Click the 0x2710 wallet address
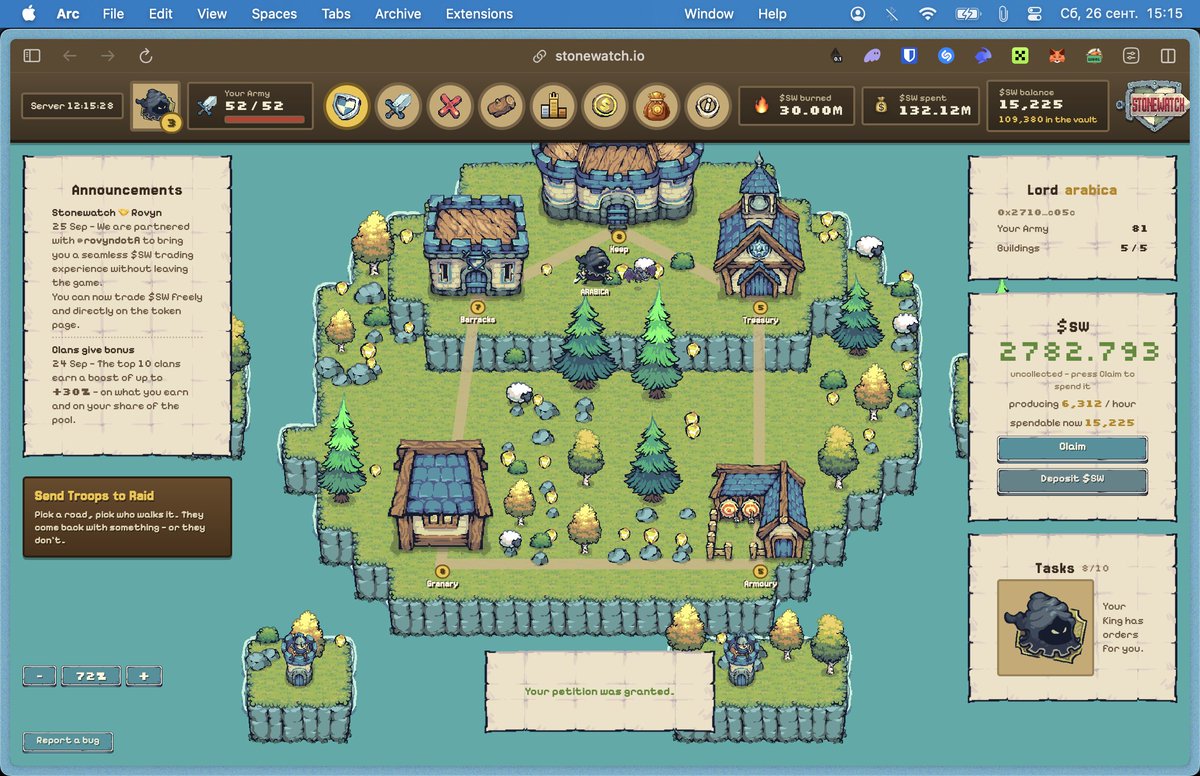 coord(1036,212)
